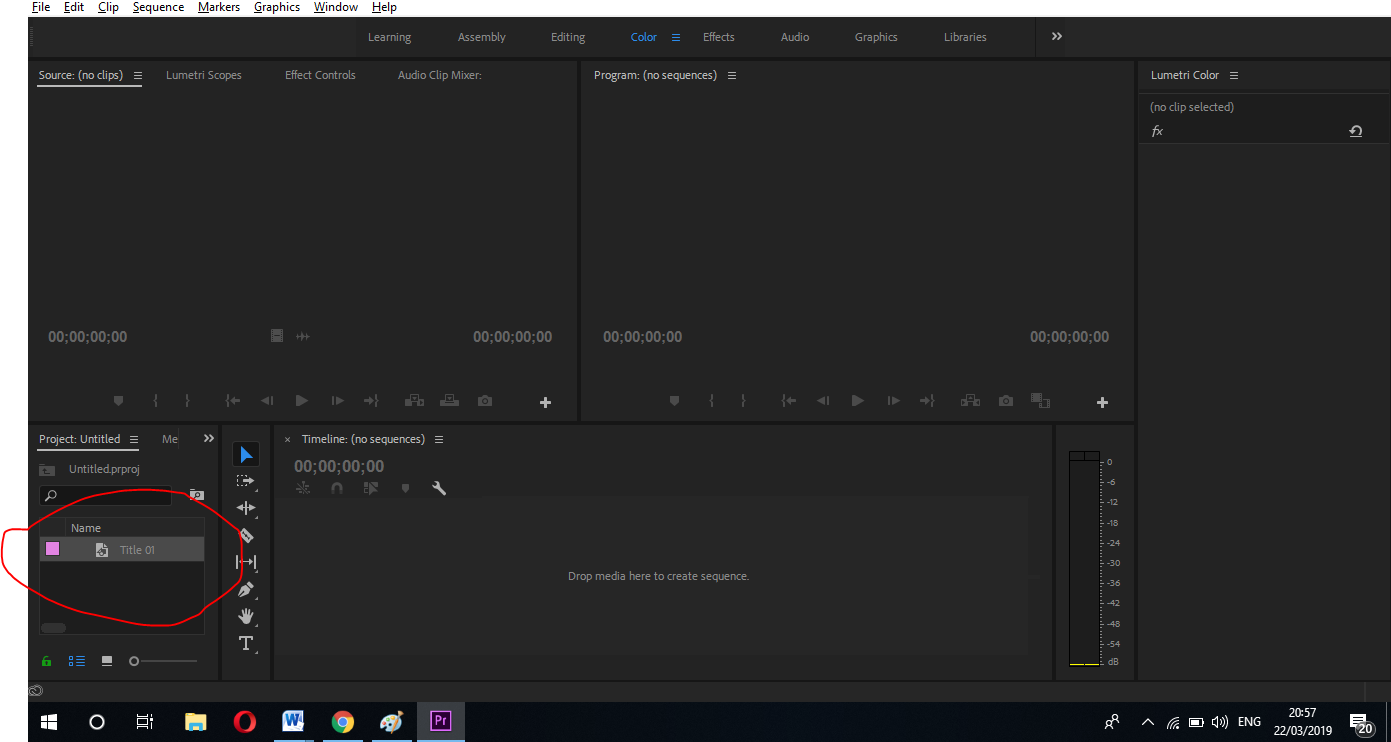Viewport: 1391px width, 742px height.
Task: Open the Lumetri Color panel menu
Action: click(x=1234, y=74)
